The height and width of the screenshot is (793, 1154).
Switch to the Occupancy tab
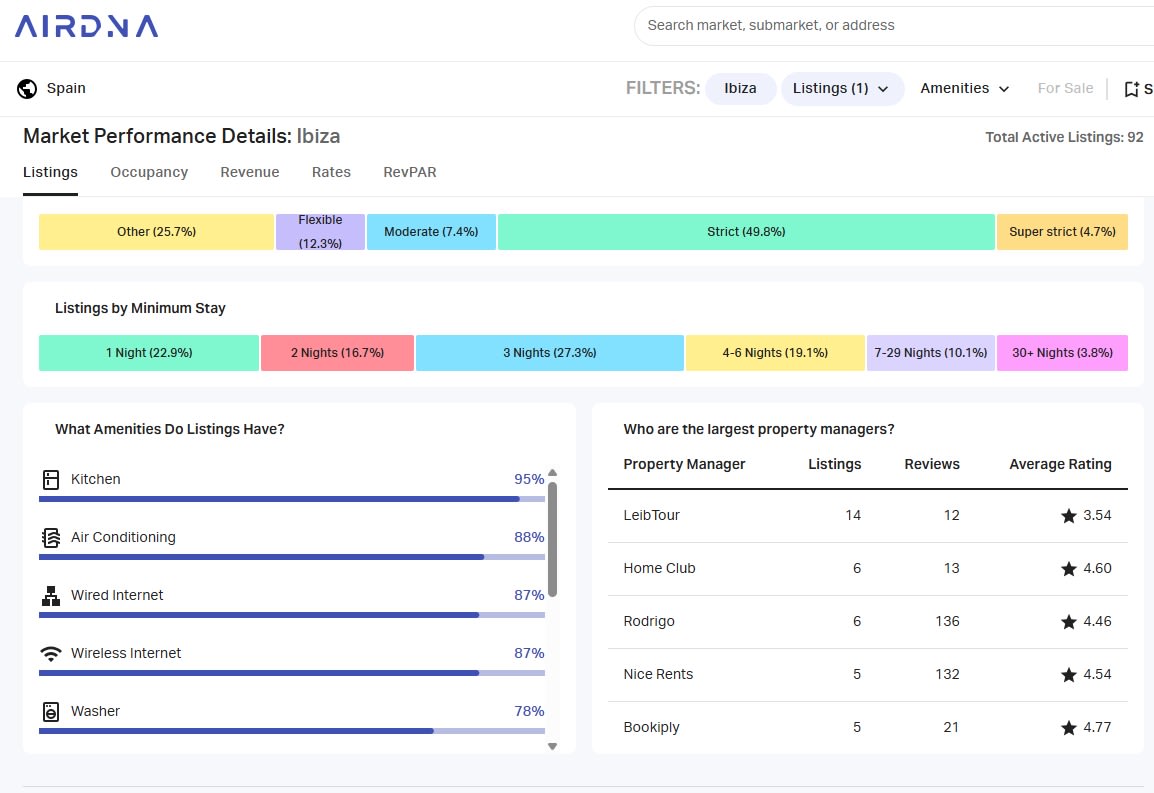click(149, 172)
